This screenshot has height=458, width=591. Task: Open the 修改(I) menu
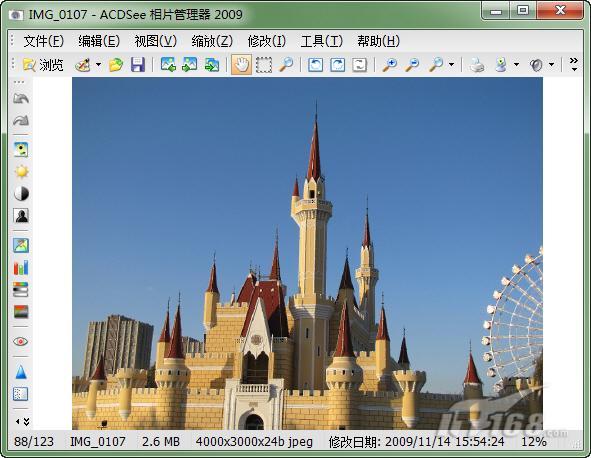pos(267,41)
